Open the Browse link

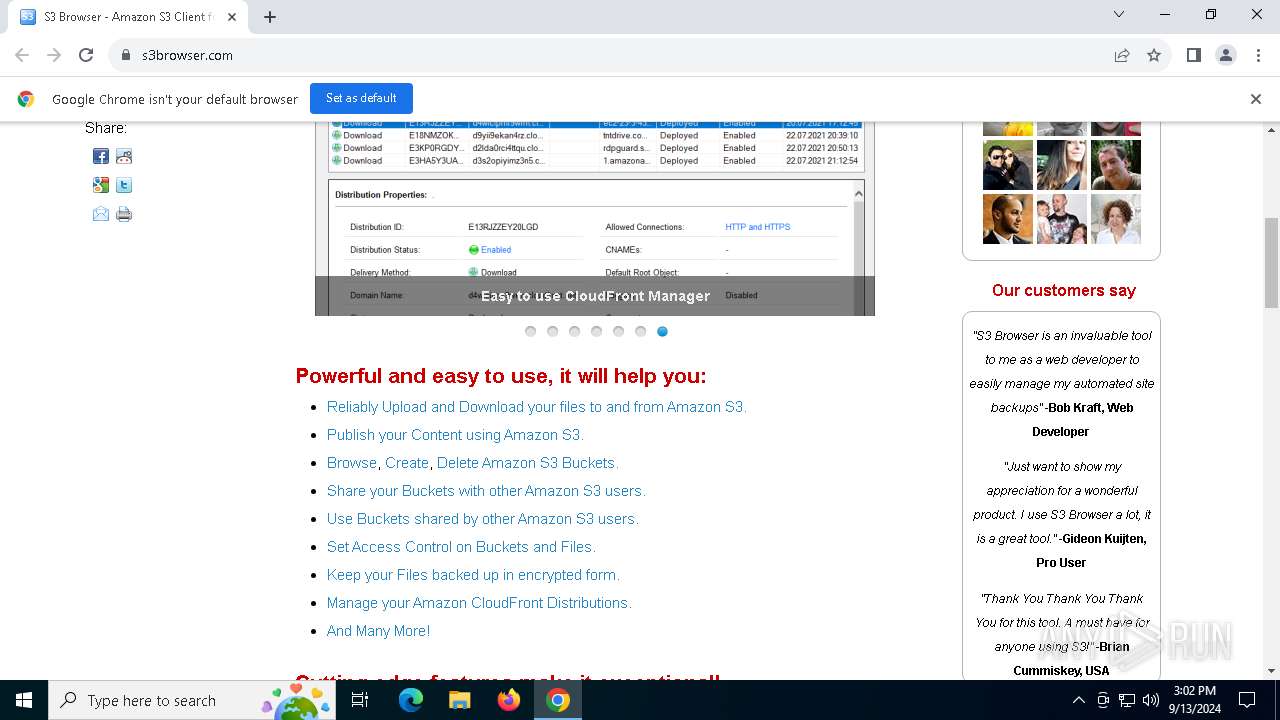point(352,463)
